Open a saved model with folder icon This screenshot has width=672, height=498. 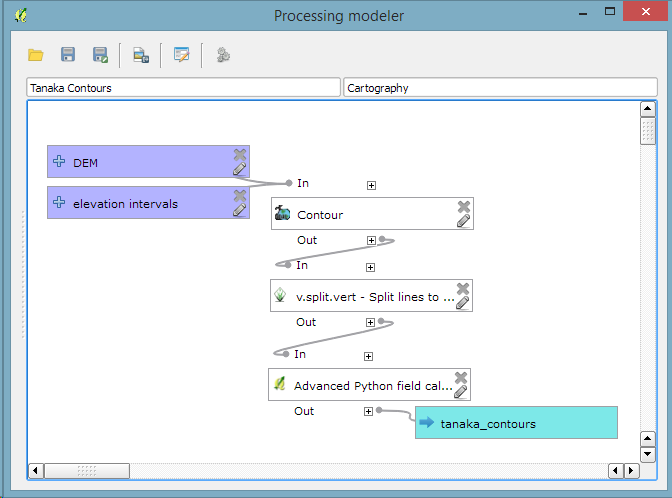[36, 55]
